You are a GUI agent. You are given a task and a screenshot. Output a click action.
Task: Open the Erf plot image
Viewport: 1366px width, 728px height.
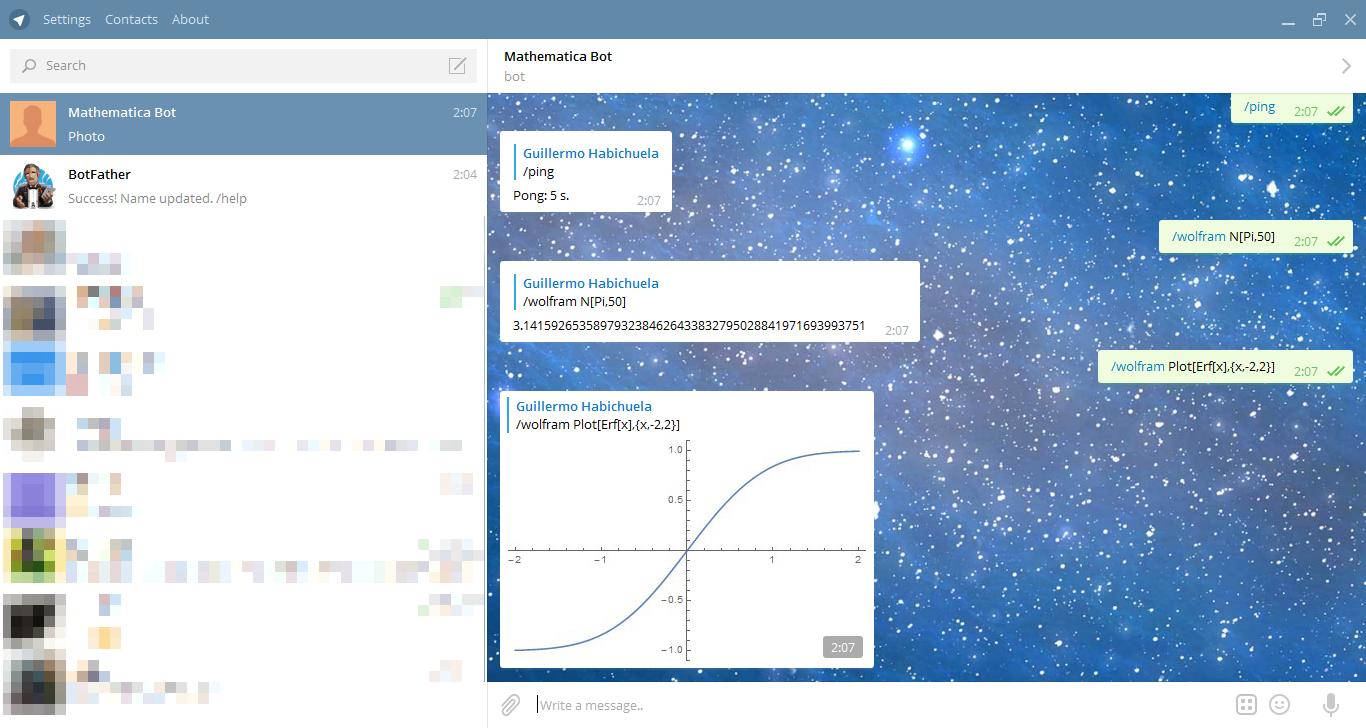(x=687, y=550)
